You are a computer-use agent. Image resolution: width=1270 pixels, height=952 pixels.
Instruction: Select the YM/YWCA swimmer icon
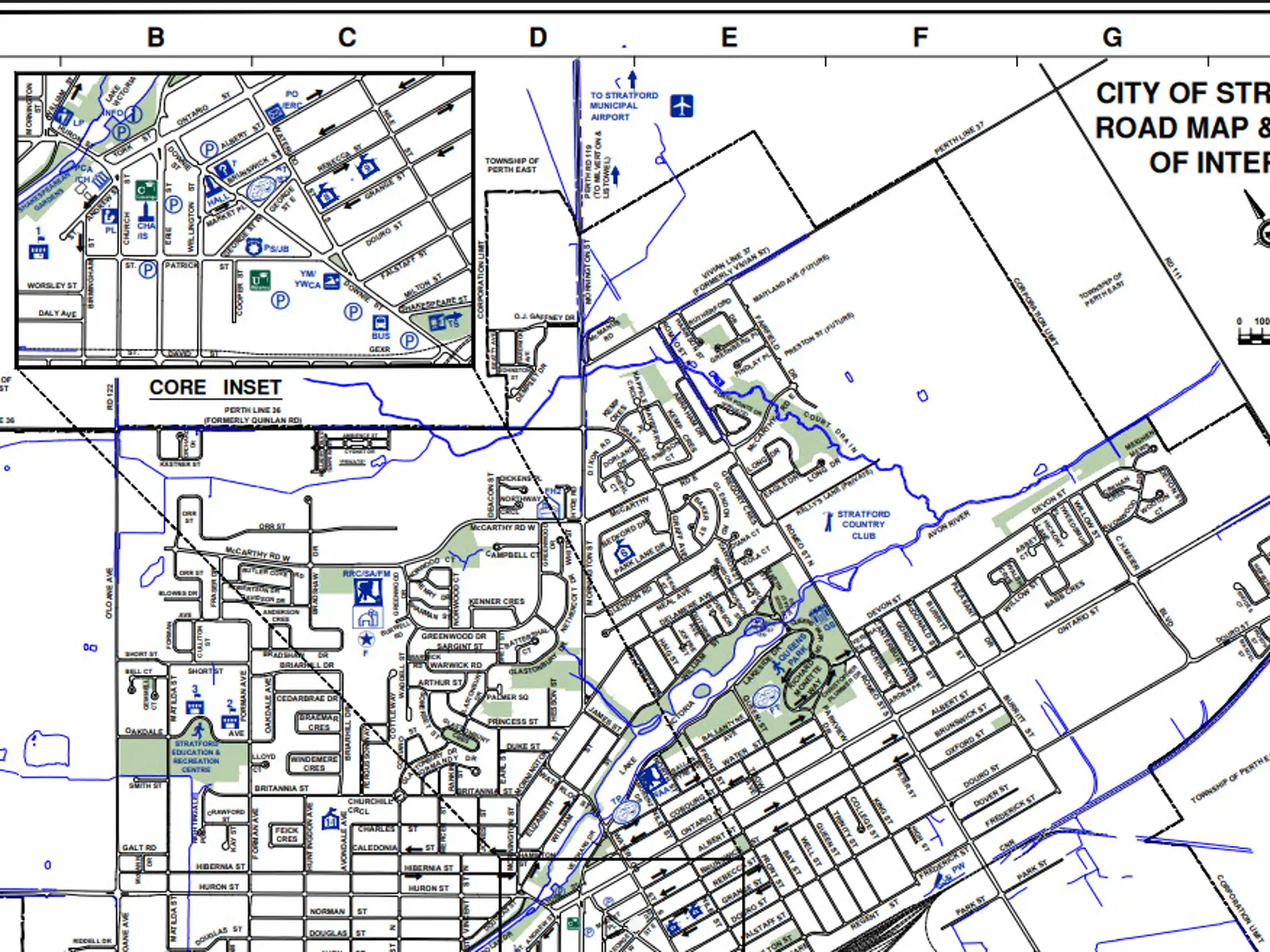coord(331,281)
